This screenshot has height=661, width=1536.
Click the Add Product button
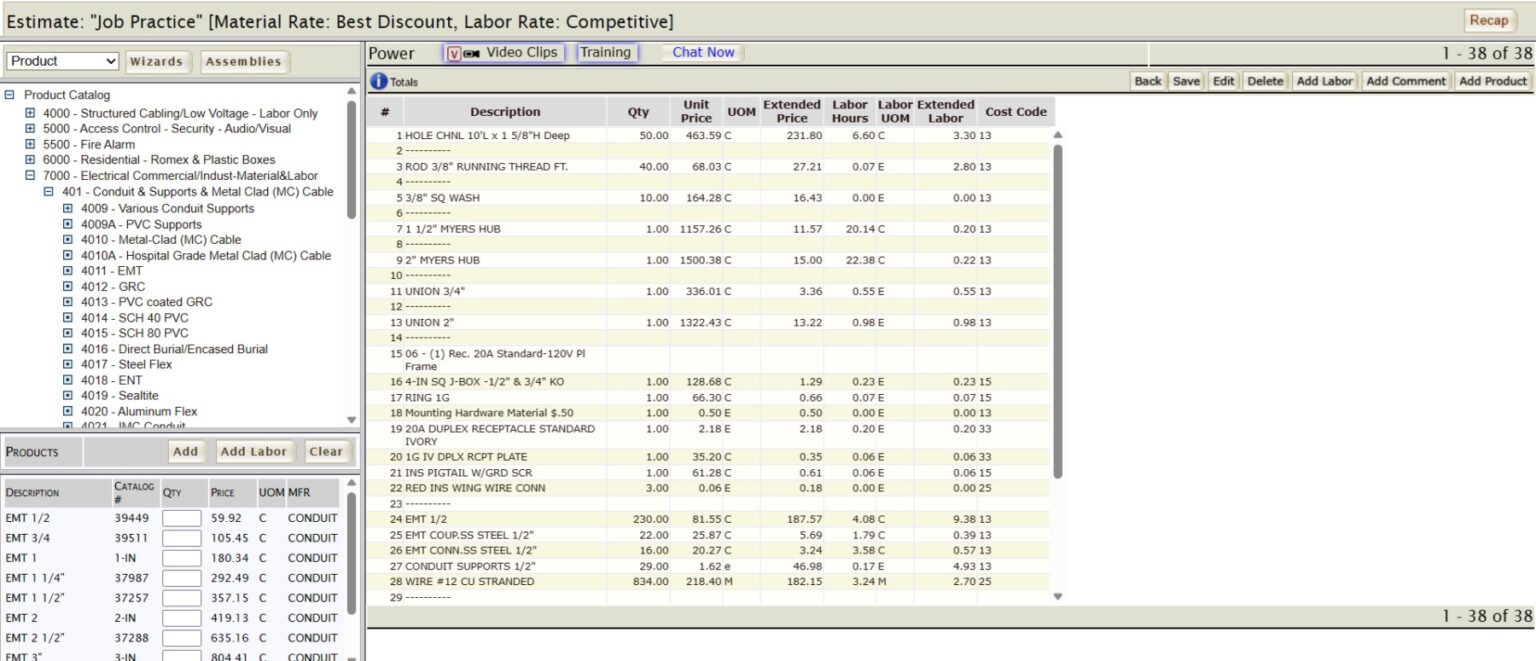tap(1493, 81)
